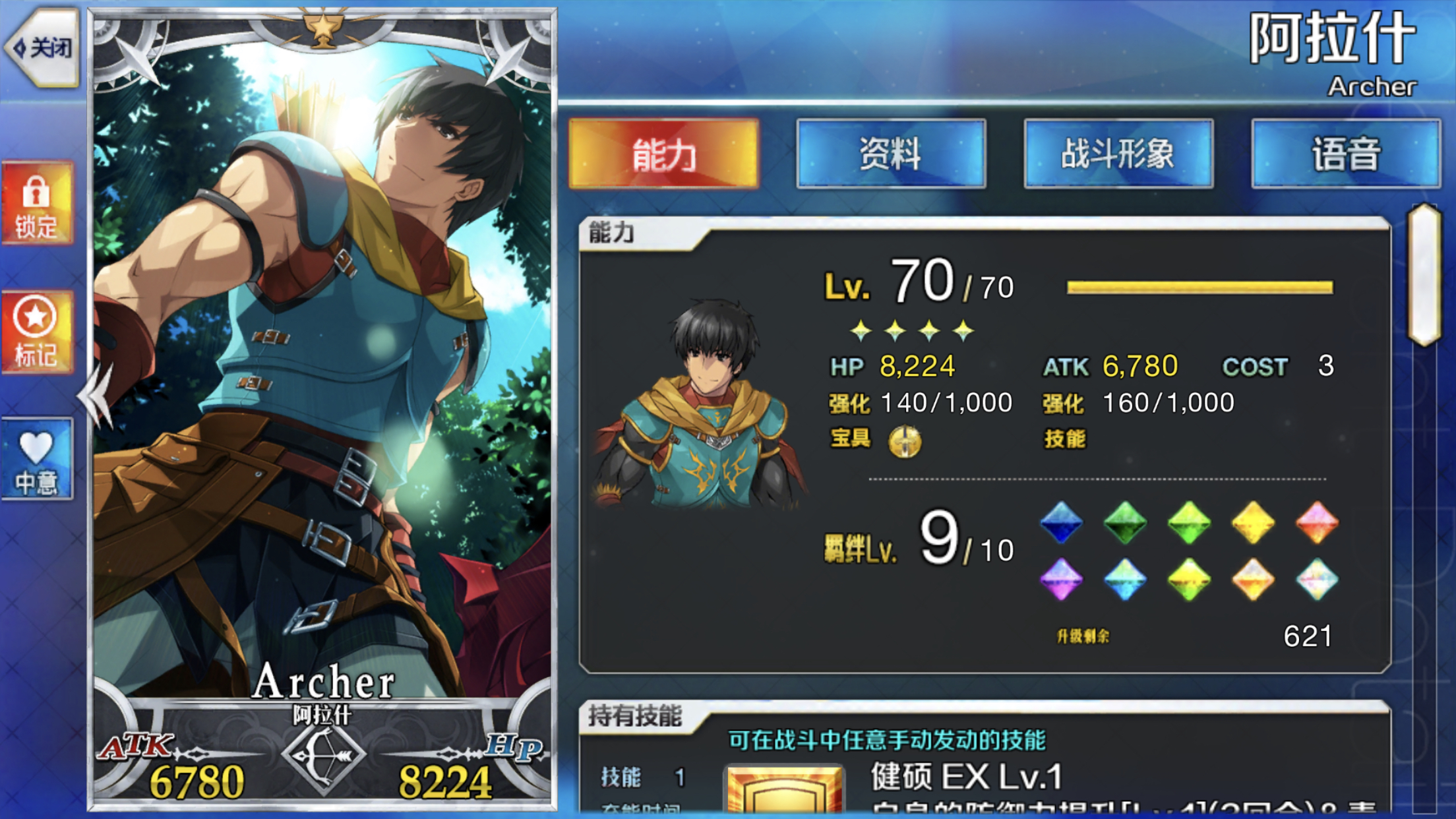Tap the Noble Phantasm (宝具) gold icon

pos(905,440)
